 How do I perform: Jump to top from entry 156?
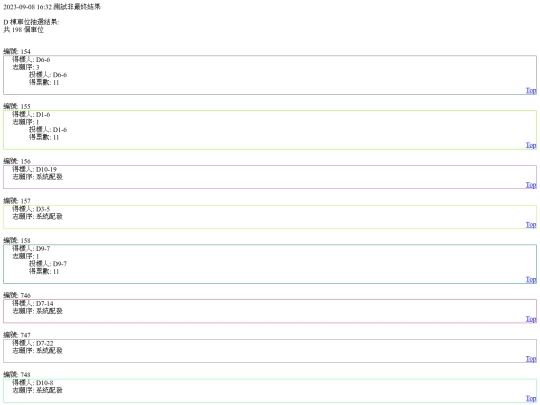tap(531, 185)
